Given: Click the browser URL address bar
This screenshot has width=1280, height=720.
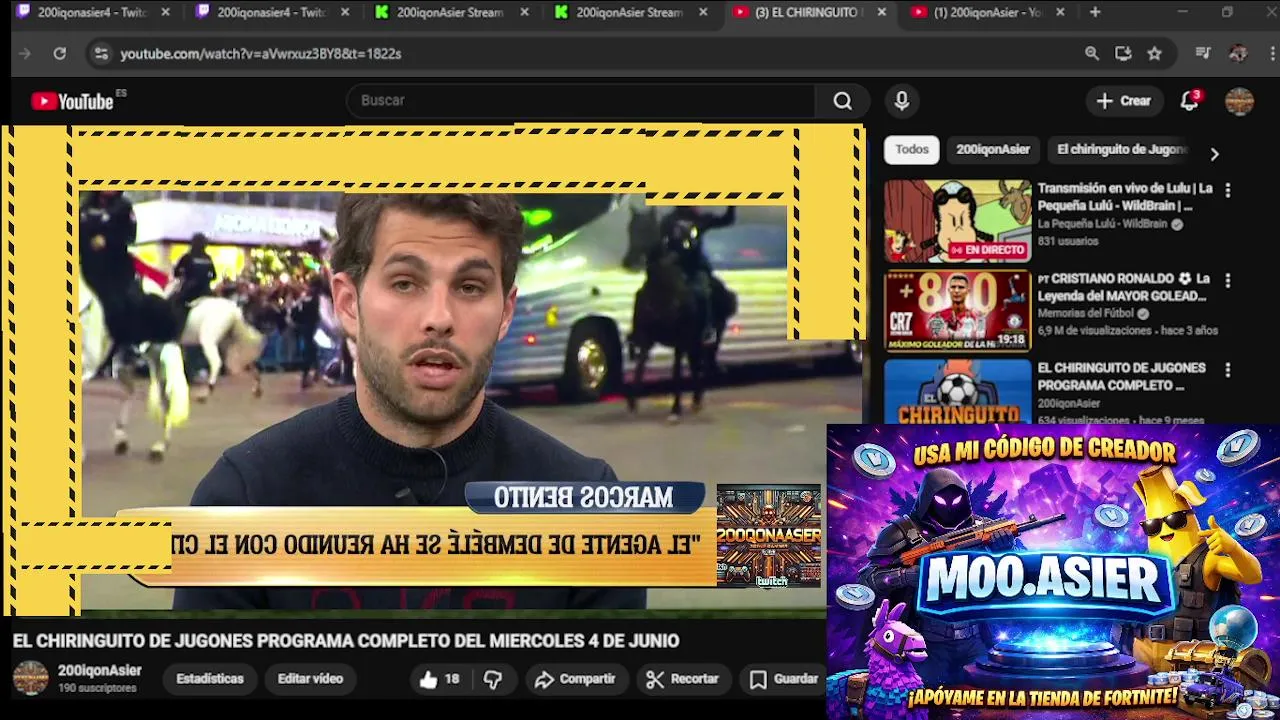Looking at the screenshot, I should point(590,54).
